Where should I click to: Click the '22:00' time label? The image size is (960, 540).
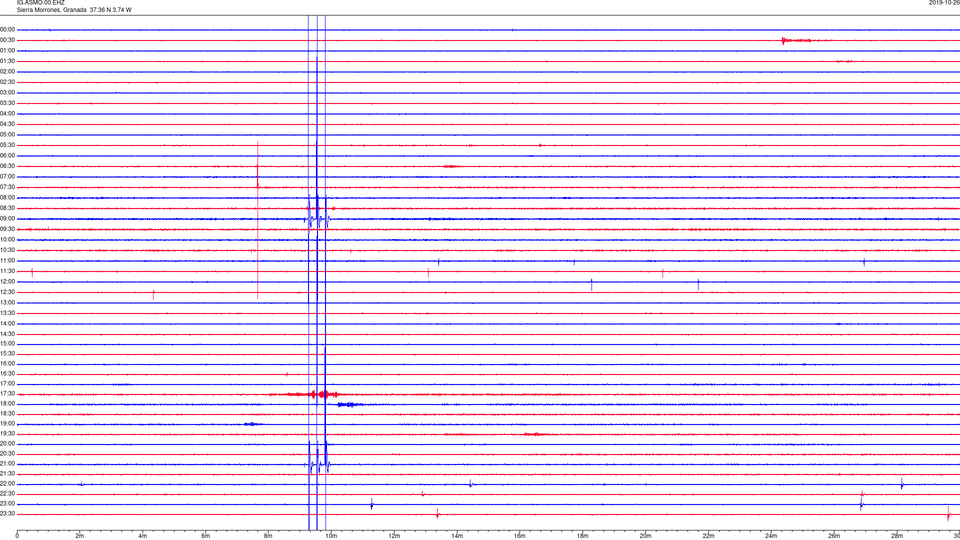(8, 484)
